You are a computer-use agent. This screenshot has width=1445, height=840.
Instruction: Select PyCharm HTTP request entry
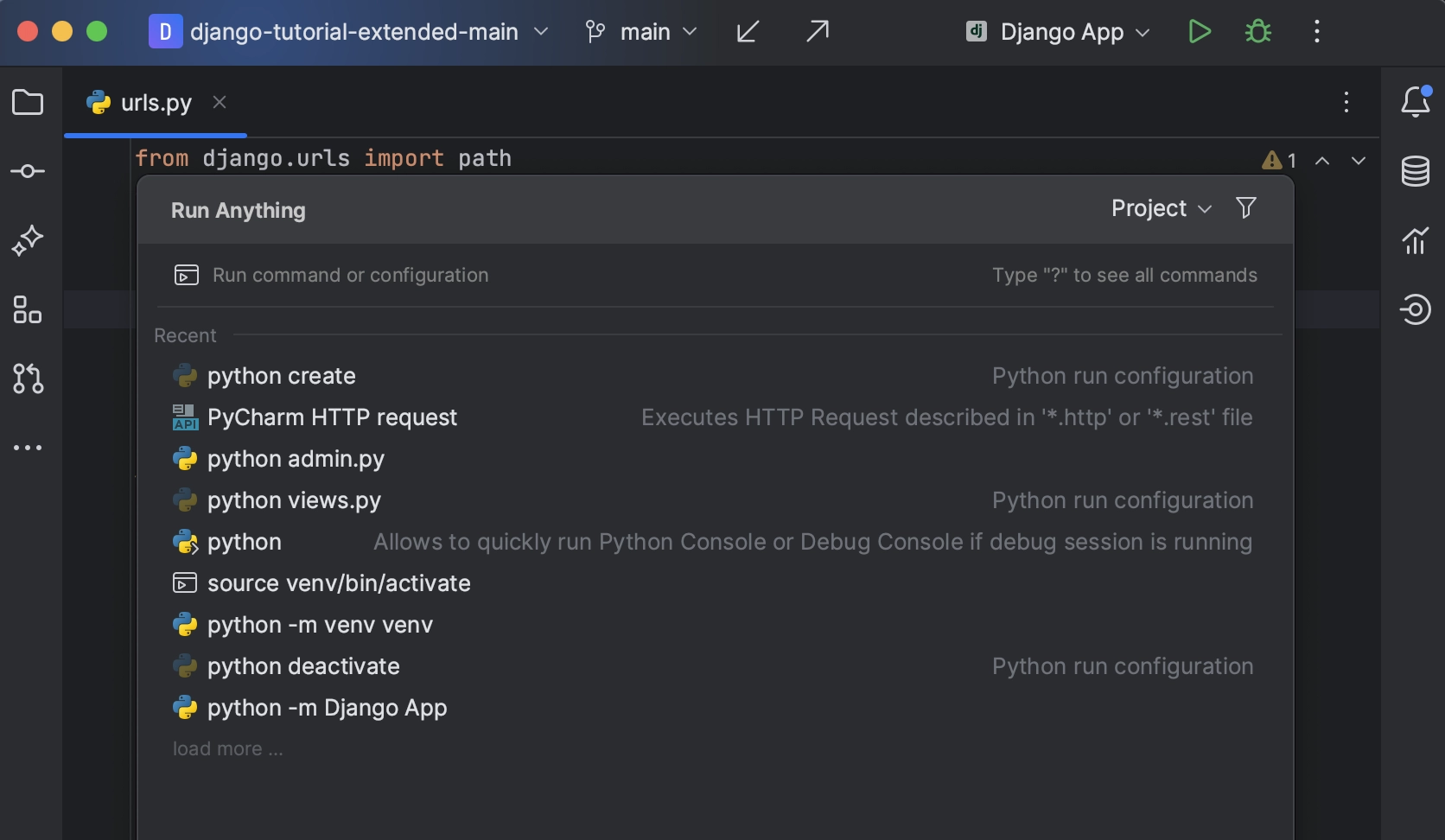pyautogui.click(x=716, y=417)
